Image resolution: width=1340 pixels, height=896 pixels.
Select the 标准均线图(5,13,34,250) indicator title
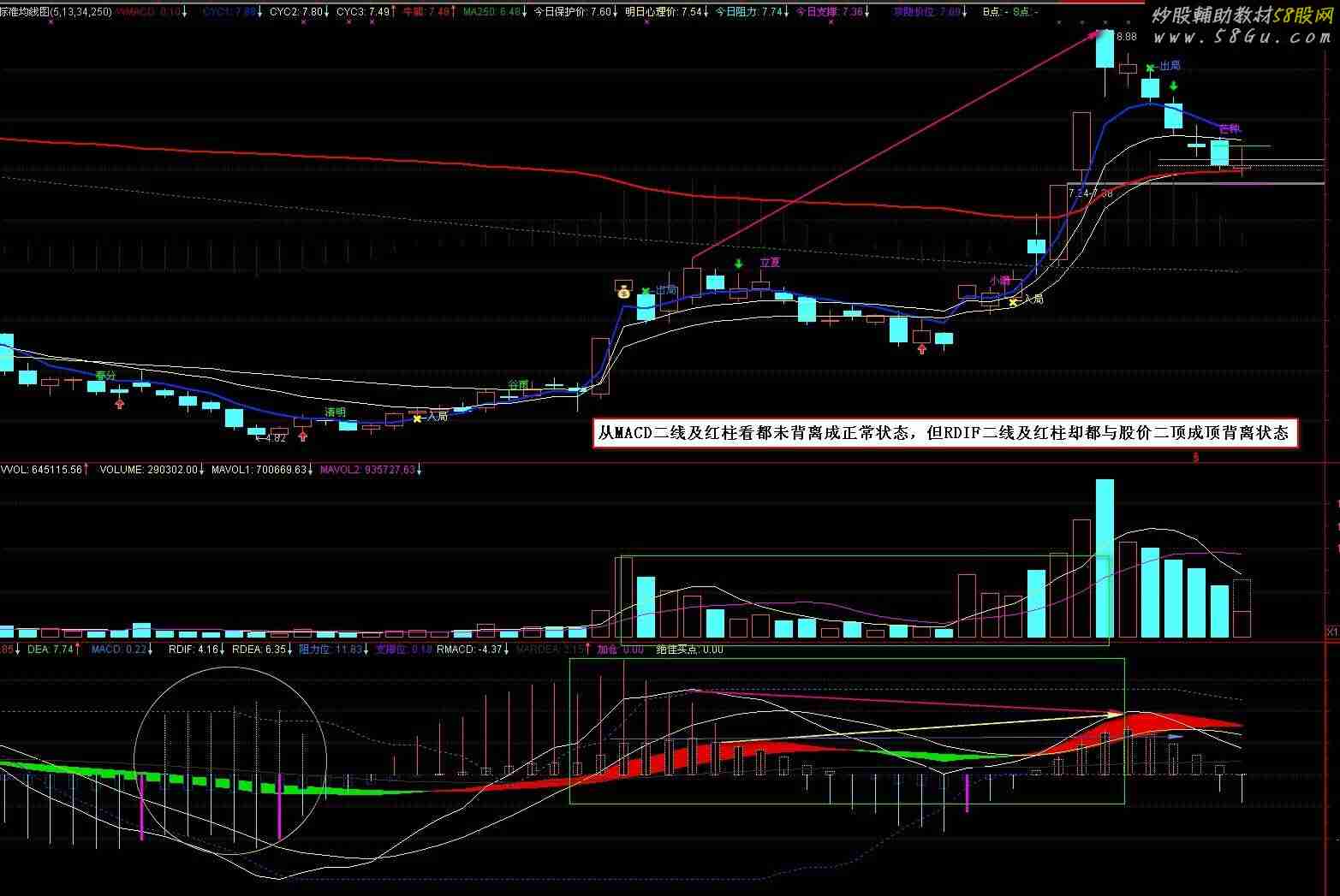(x=56, y=12)
